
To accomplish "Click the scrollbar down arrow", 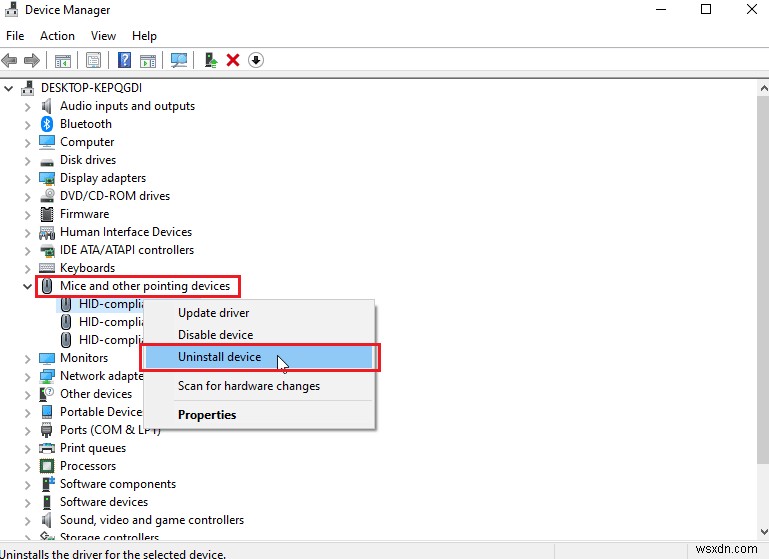I will coord(764,532).
